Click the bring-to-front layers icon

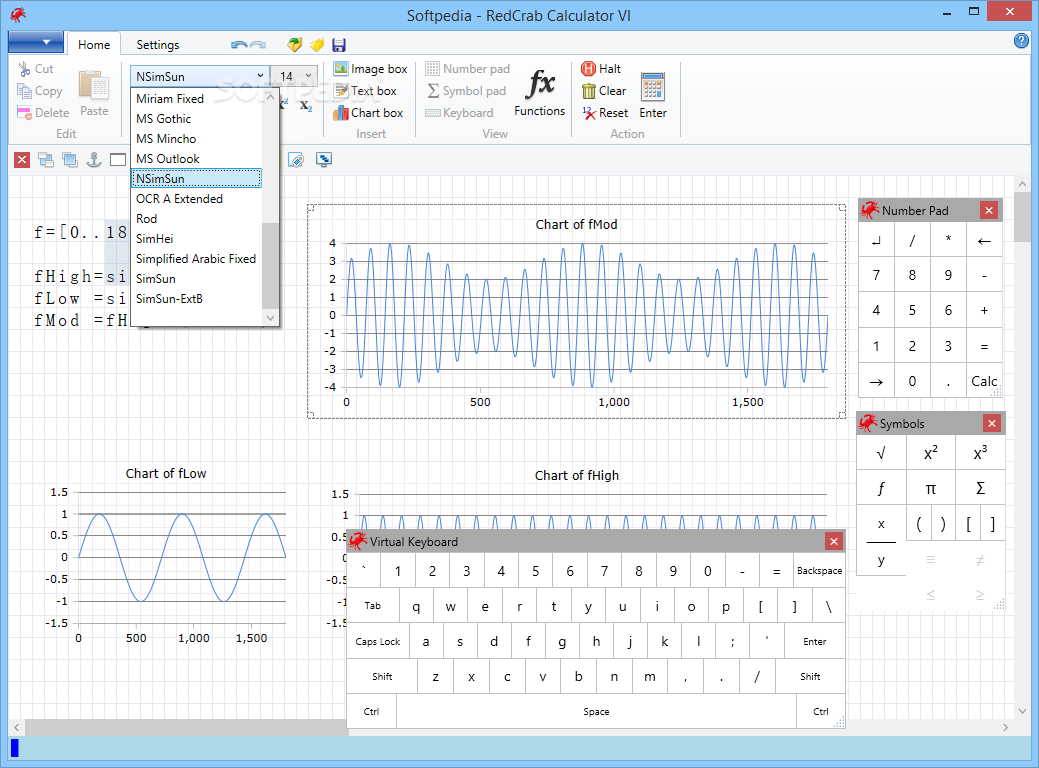(x=70, y=160)
